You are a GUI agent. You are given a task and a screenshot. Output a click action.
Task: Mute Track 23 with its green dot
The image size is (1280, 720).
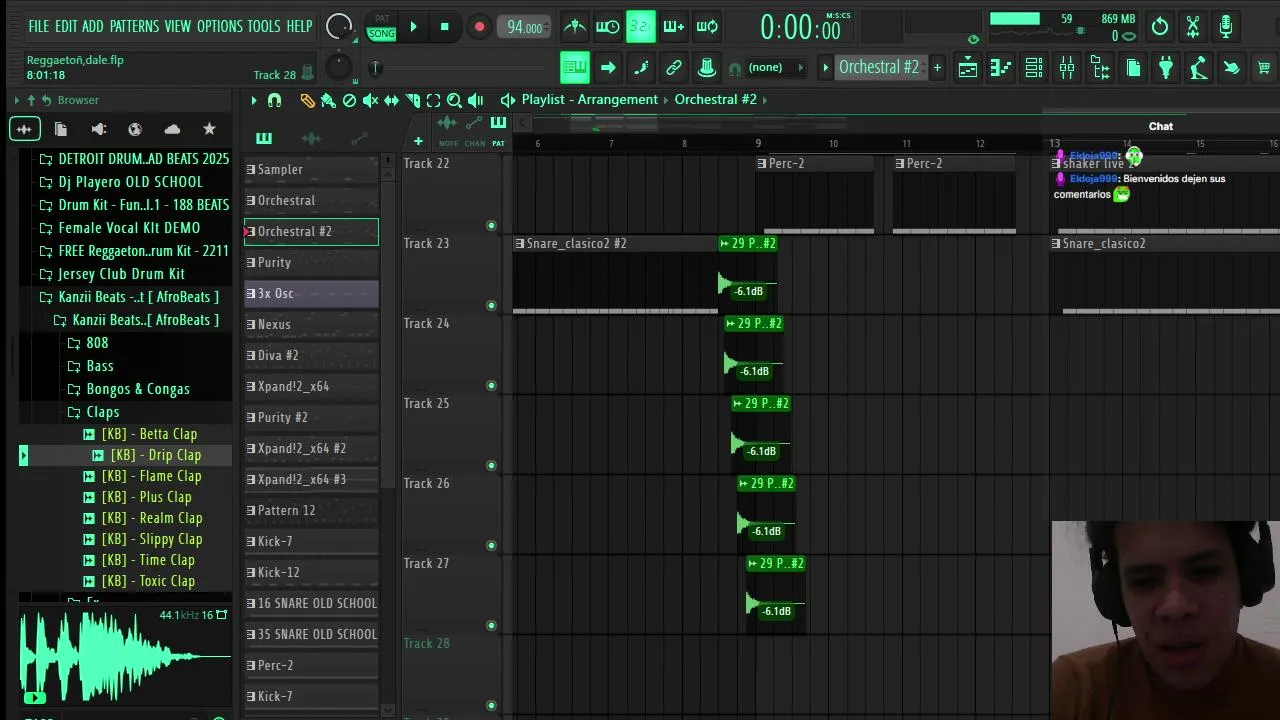(491, 306)
